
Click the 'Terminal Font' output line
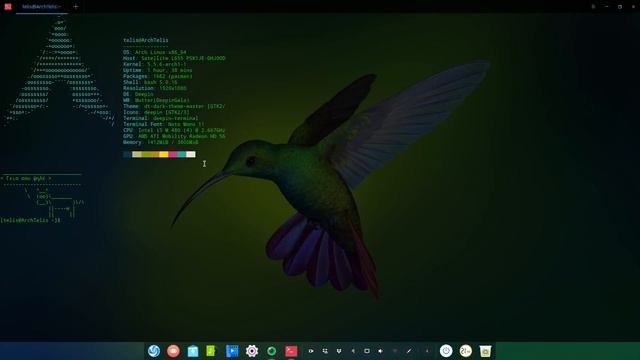[x=164, y=124]
